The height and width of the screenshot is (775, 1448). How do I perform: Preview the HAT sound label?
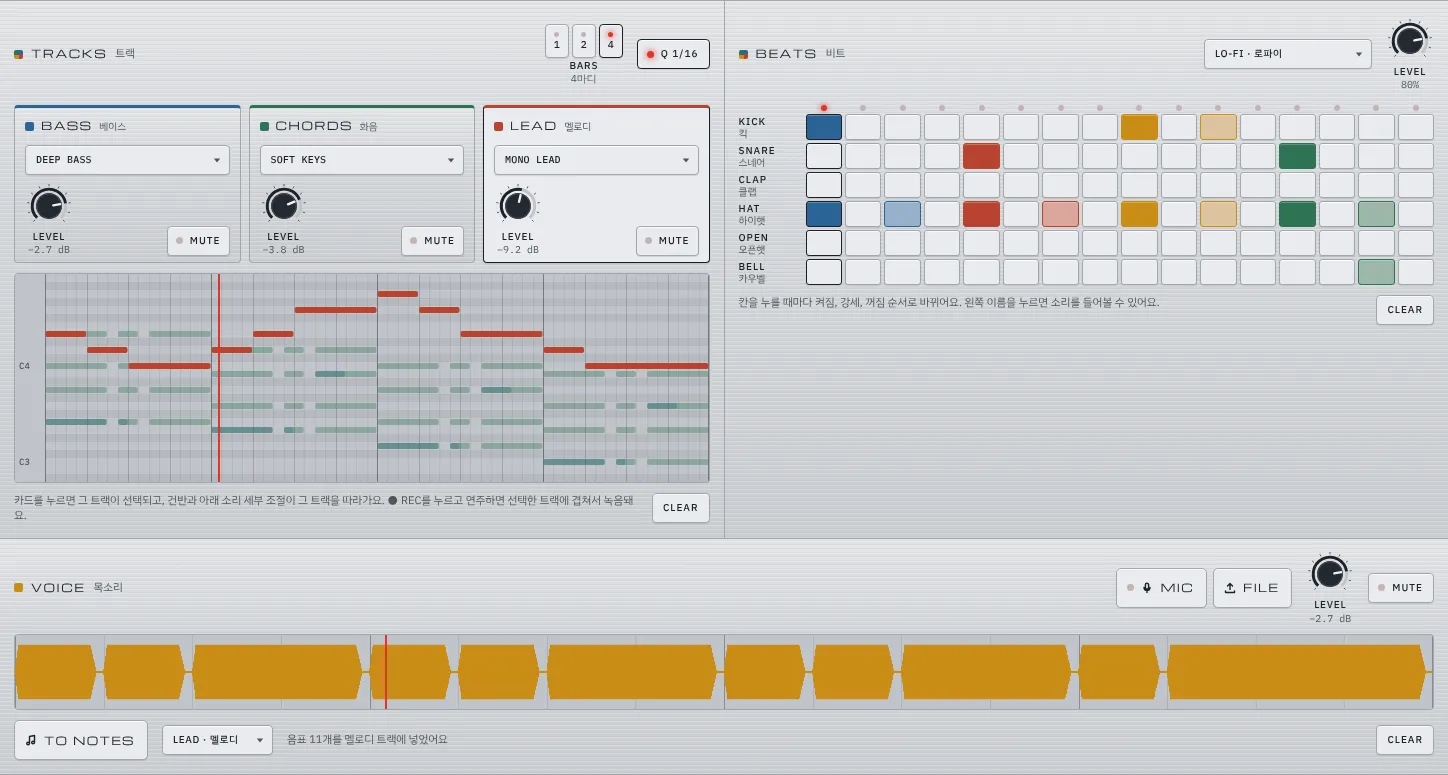(752, 214)
